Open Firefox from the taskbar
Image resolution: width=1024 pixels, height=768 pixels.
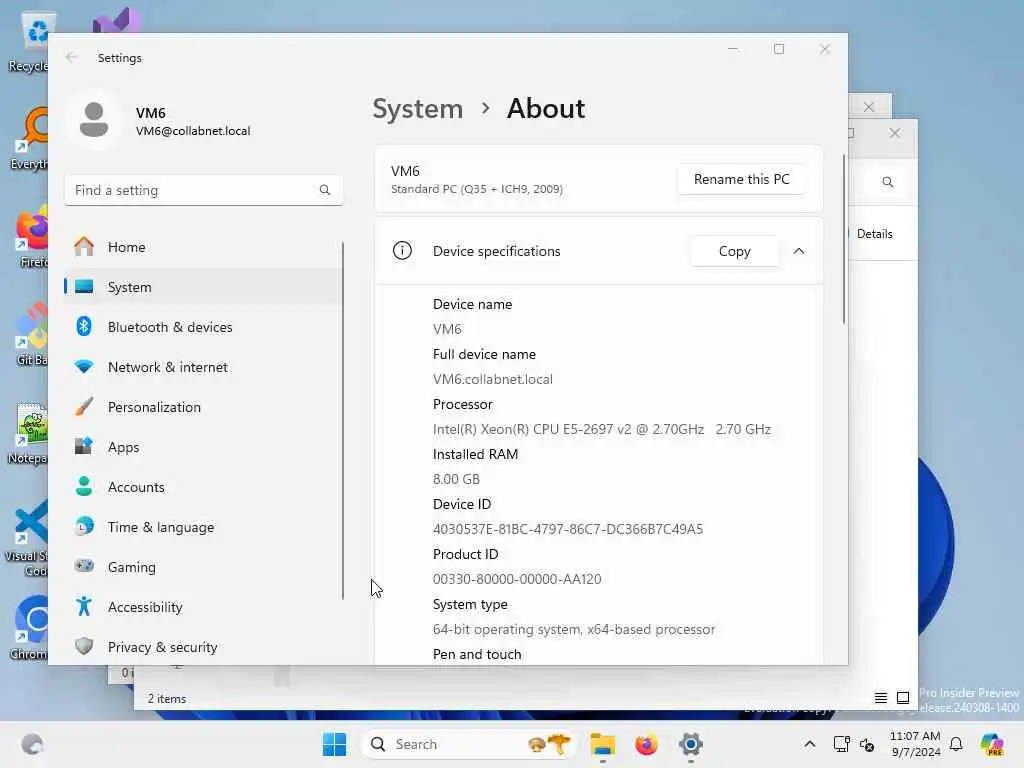coord(646,744)
